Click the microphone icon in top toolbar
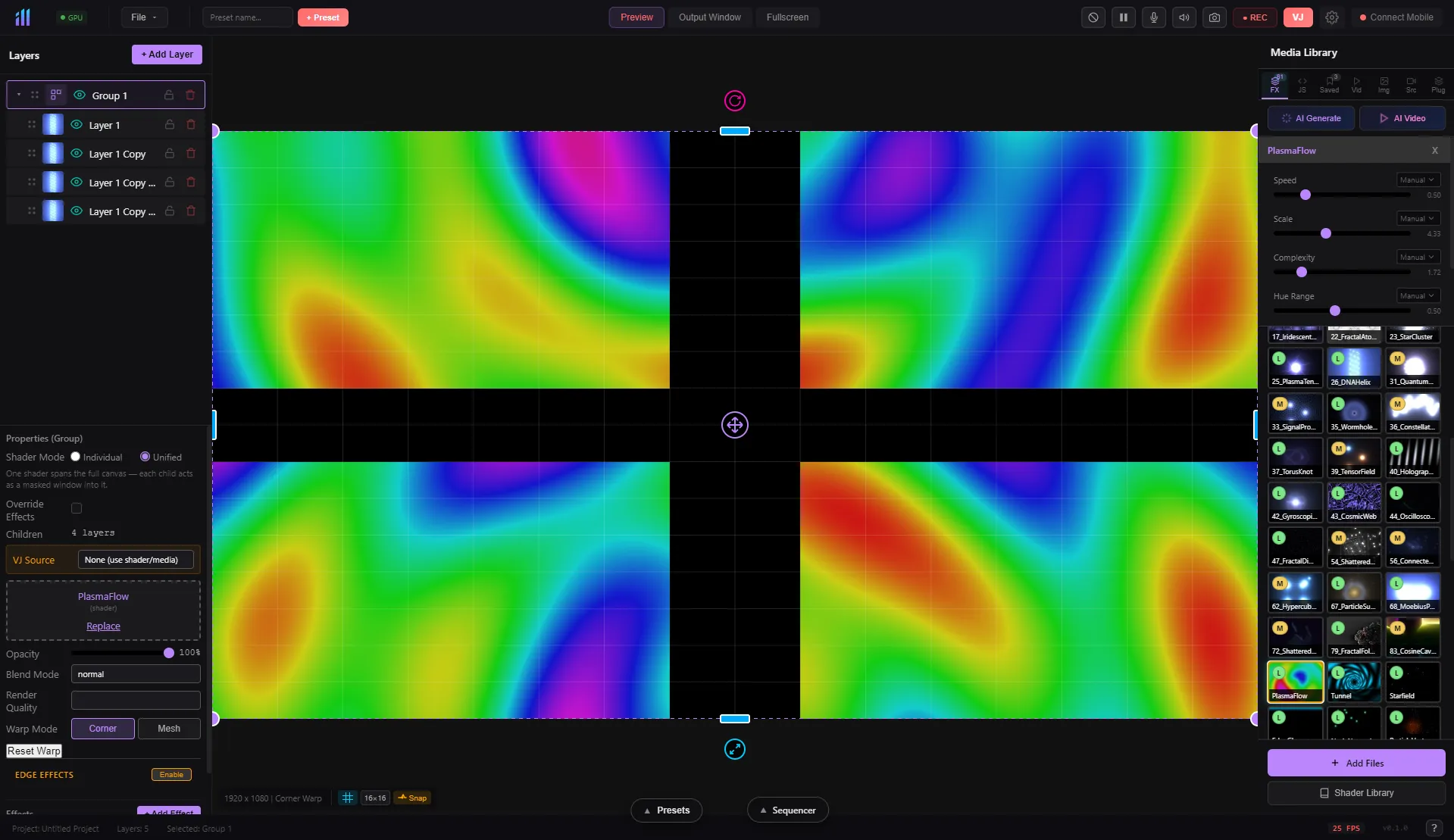 pyautogui.click(x=1153, y=17)
